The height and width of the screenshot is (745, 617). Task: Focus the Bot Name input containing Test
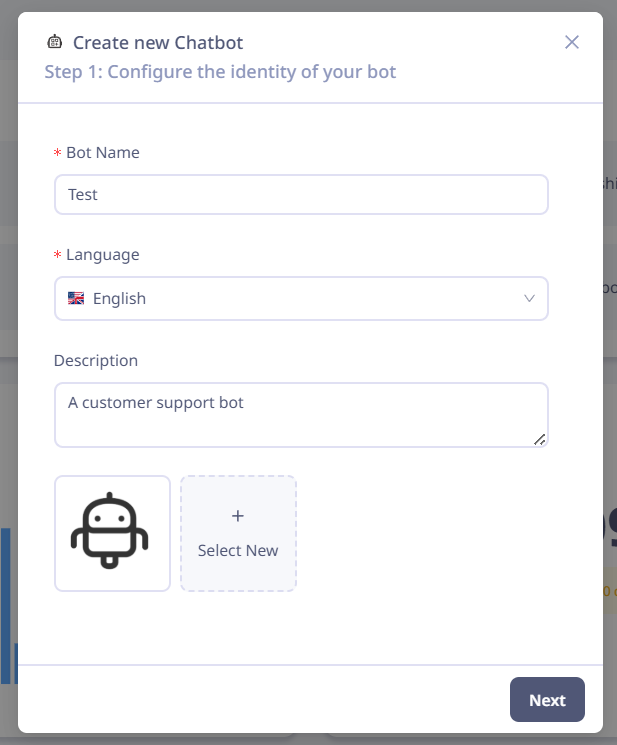click(x=301, y=194)
